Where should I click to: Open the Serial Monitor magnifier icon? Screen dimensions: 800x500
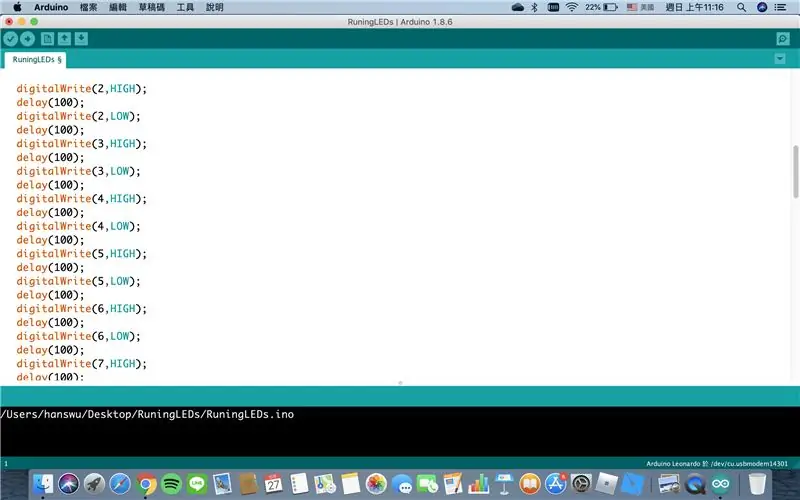coord(783,39)
